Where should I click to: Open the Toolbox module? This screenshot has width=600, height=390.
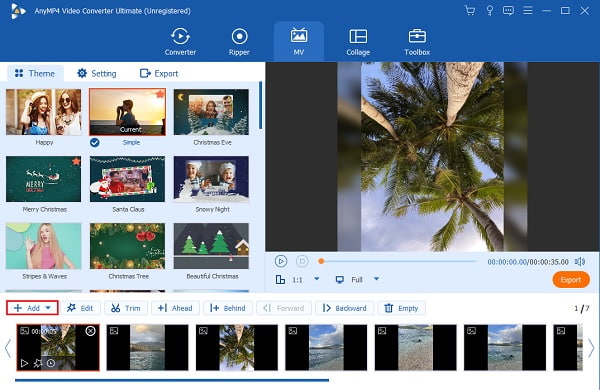(x=417, y=42)
